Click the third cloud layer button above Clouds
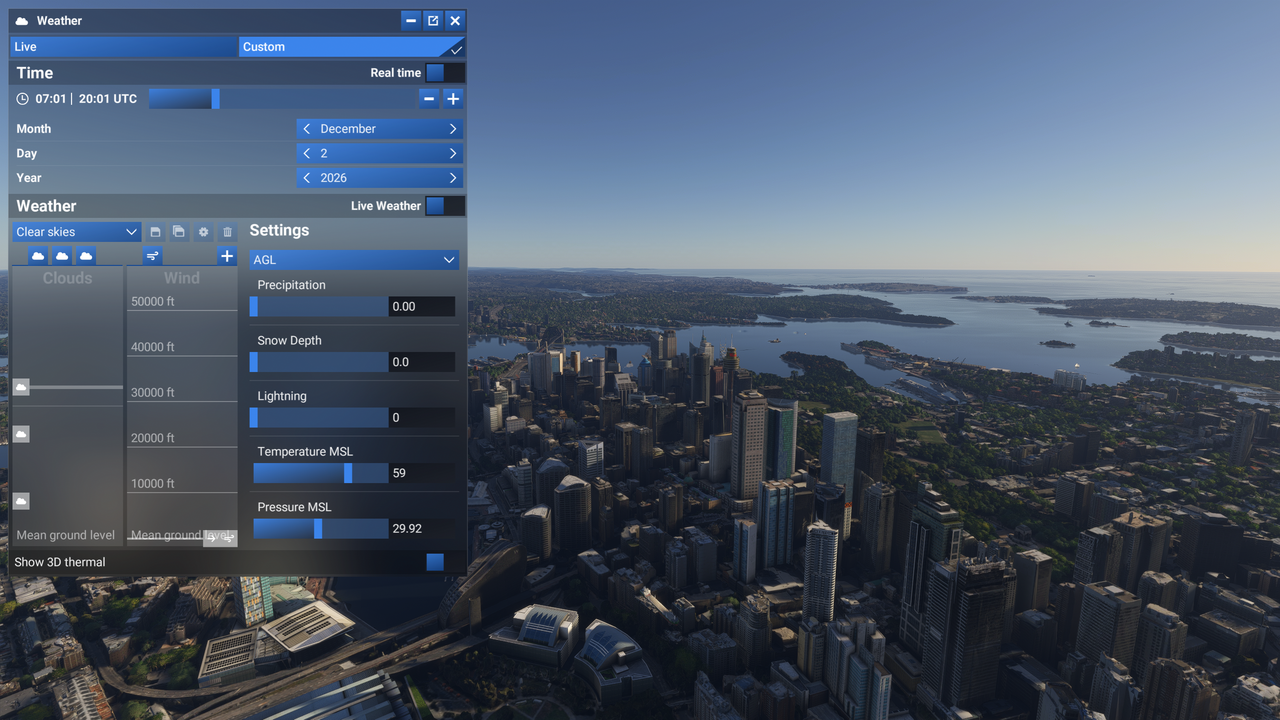The width and height of the screenshot is (1280, 720). click(86, 256)
